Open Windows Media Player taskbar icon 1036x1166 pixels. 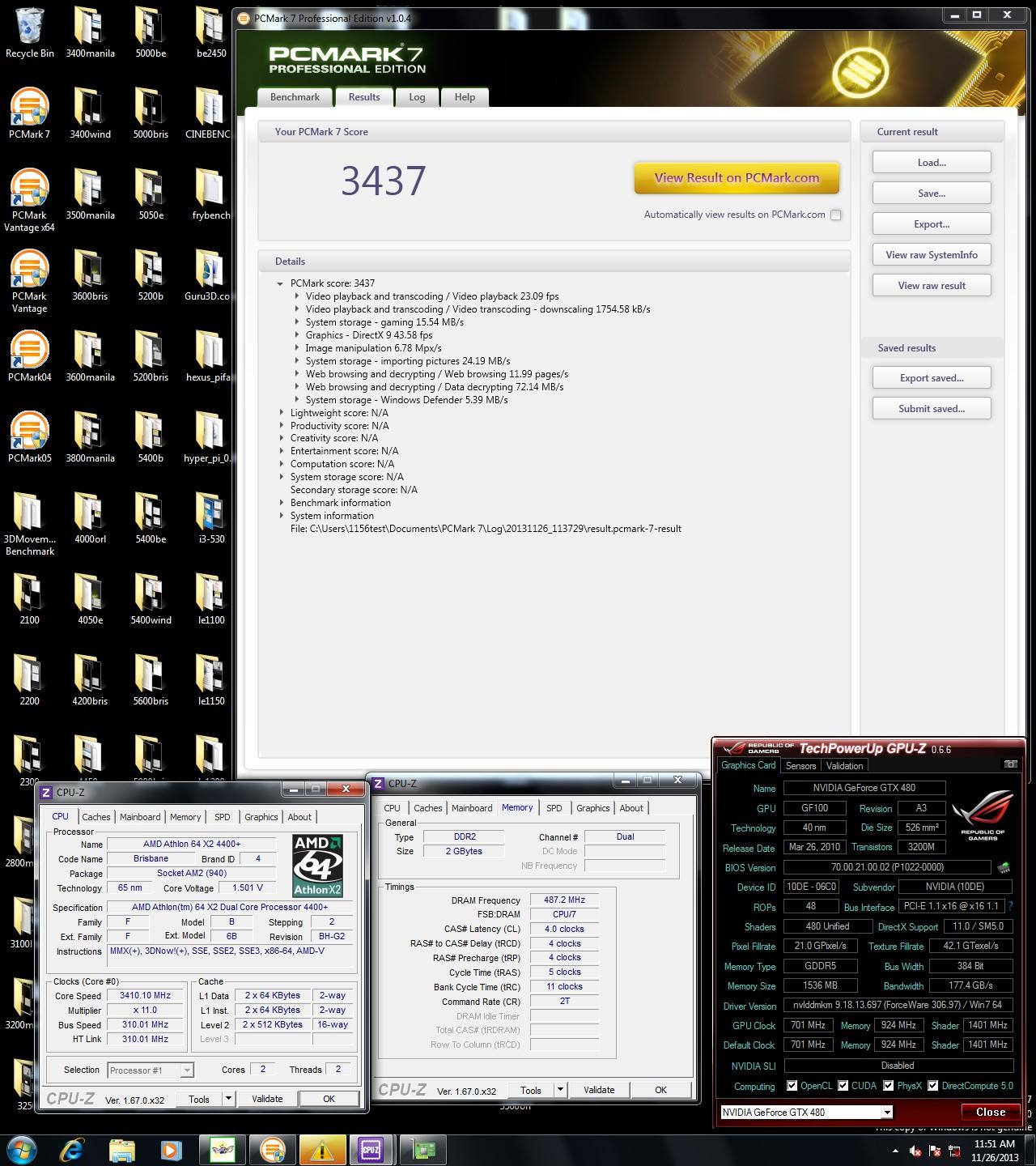pos(171,1150)
